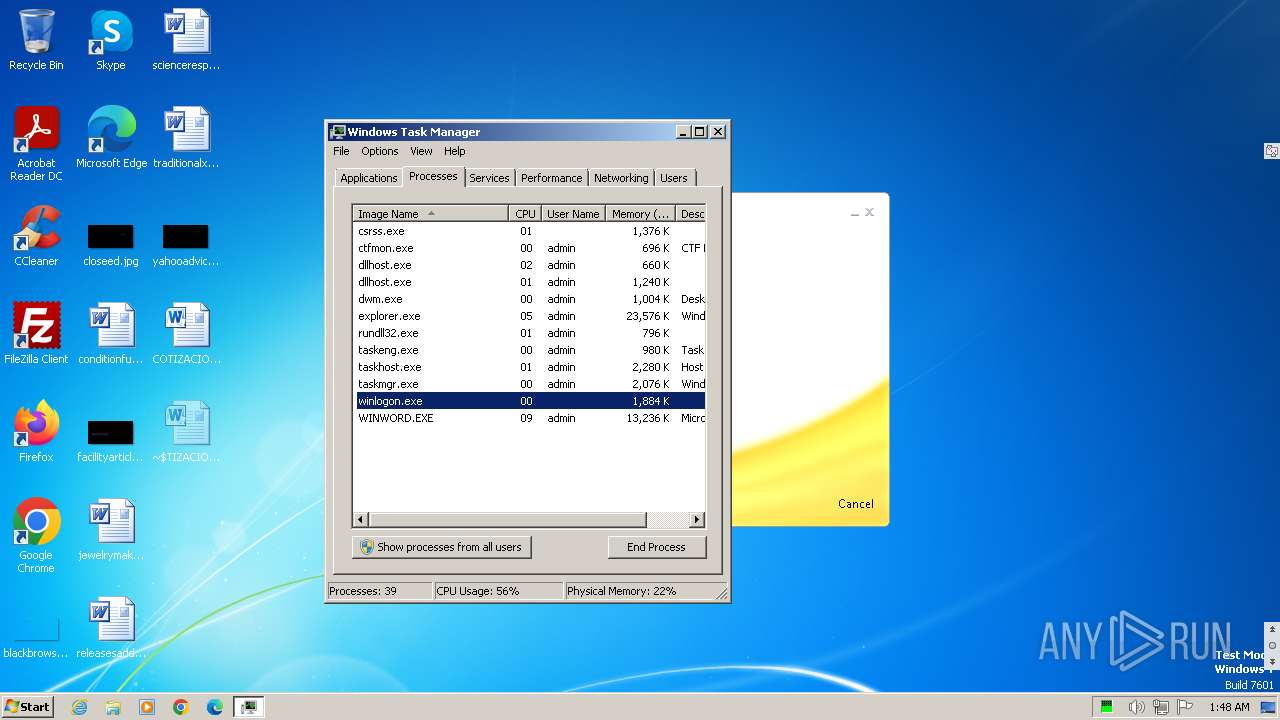This screenshot has height=720, width=1280.
Task: Open the Options menu in Task Manager
Action: (x=380, y=151)
